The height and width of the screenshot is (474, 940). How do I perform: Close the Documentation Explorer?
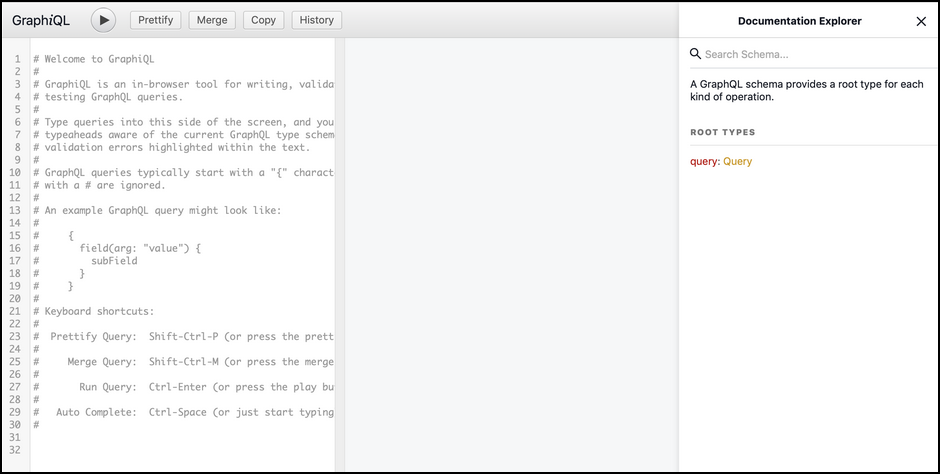(921, 22)
